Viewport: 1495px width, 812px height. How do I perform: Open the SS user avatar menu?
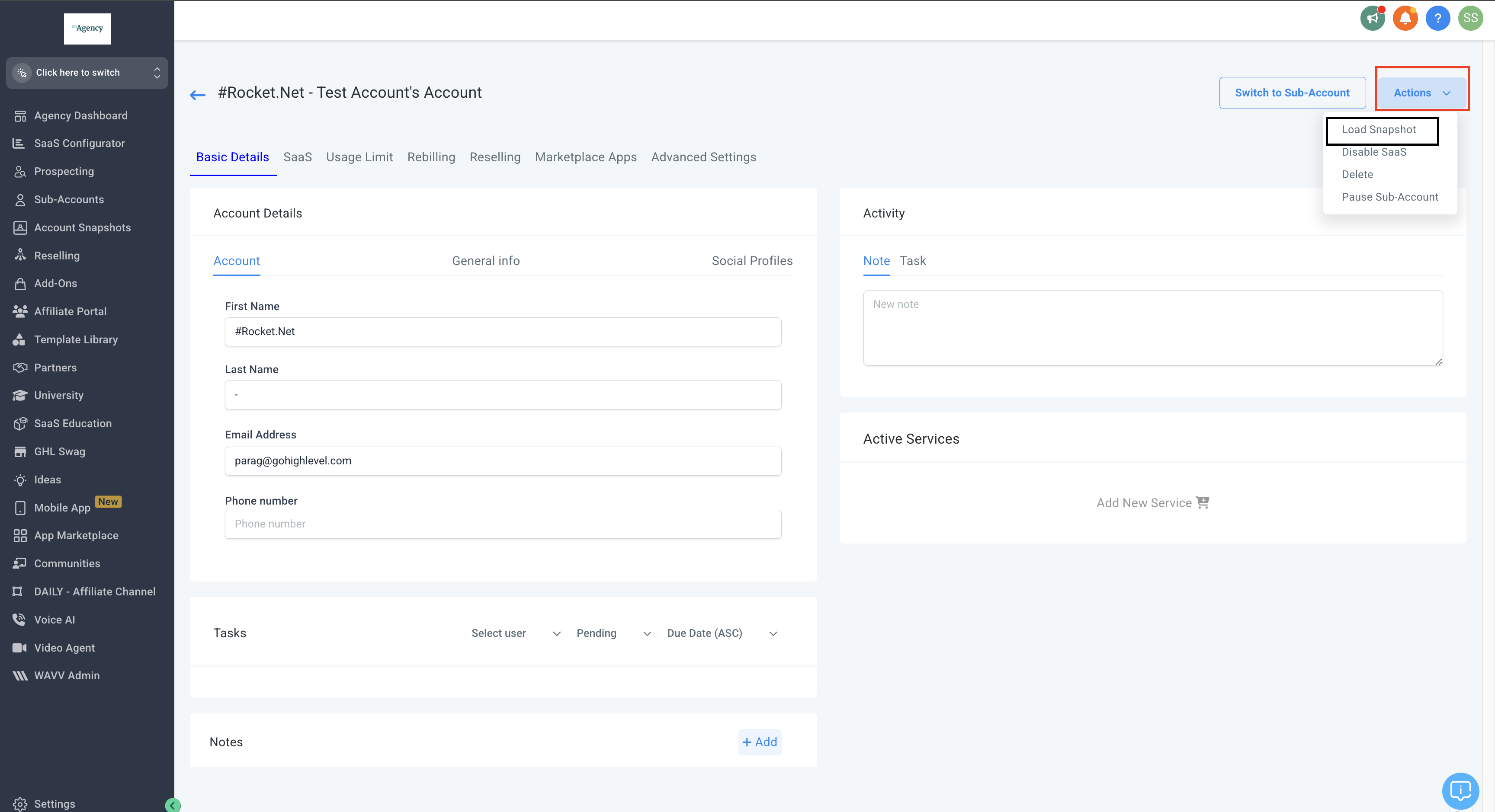pos(1470,18)
